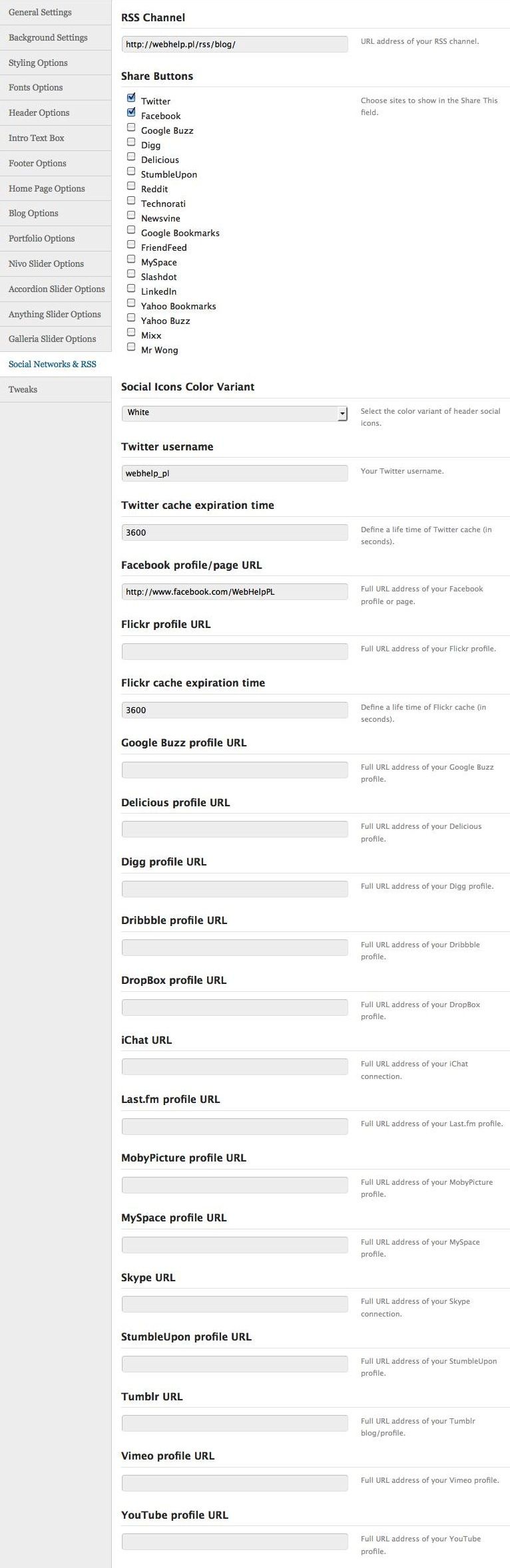Check the Mr Wong checkbox
This screenshot has width=510, height=1568.
(x=131, y=347)
